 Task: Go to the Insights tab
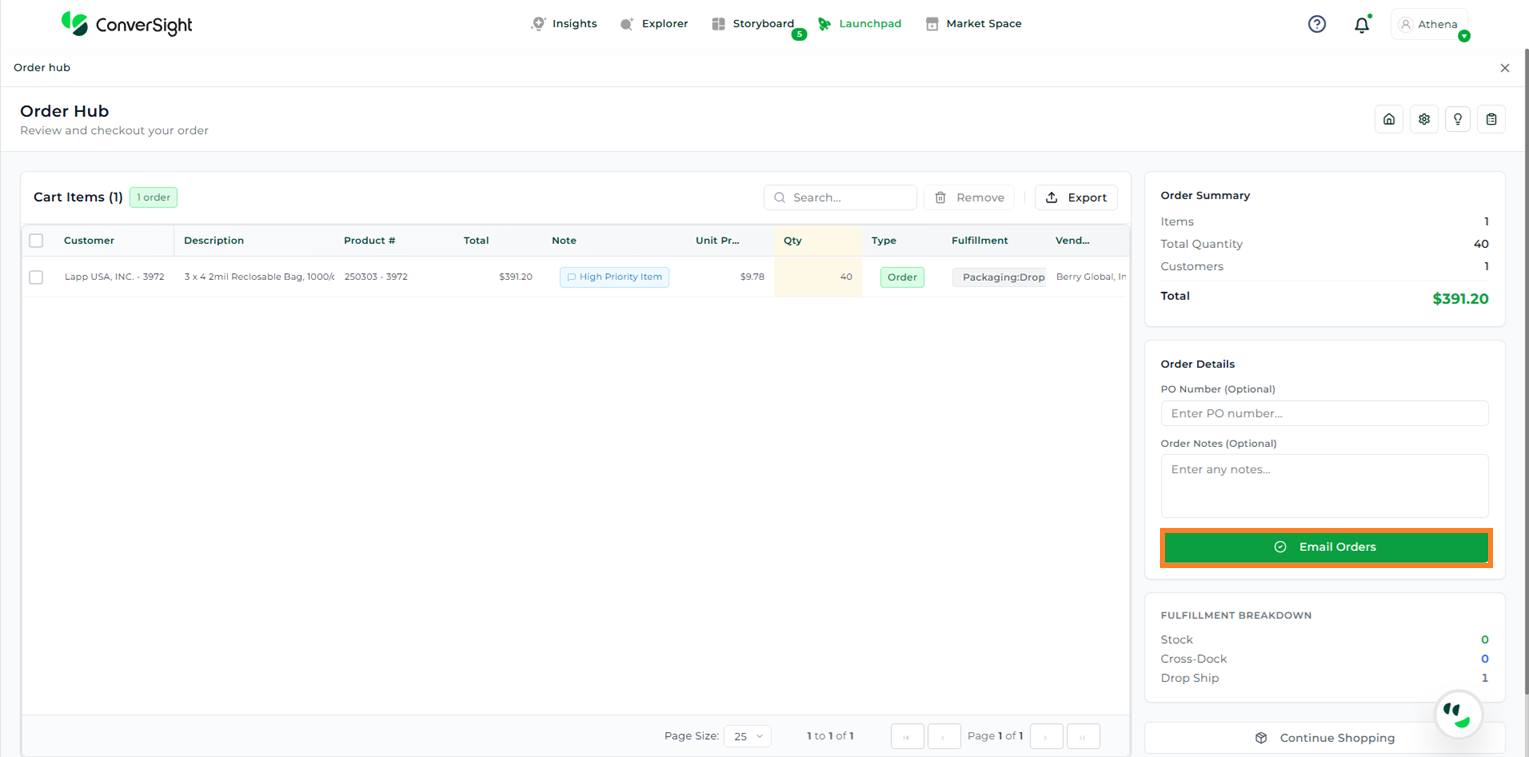[x=564, y=24]
